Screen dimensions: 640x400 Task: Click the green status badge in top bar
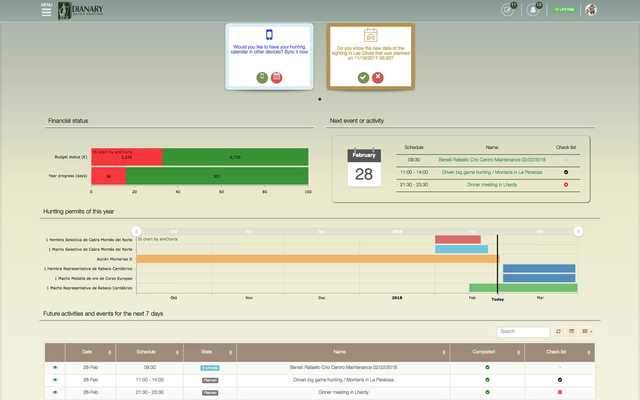564,9
